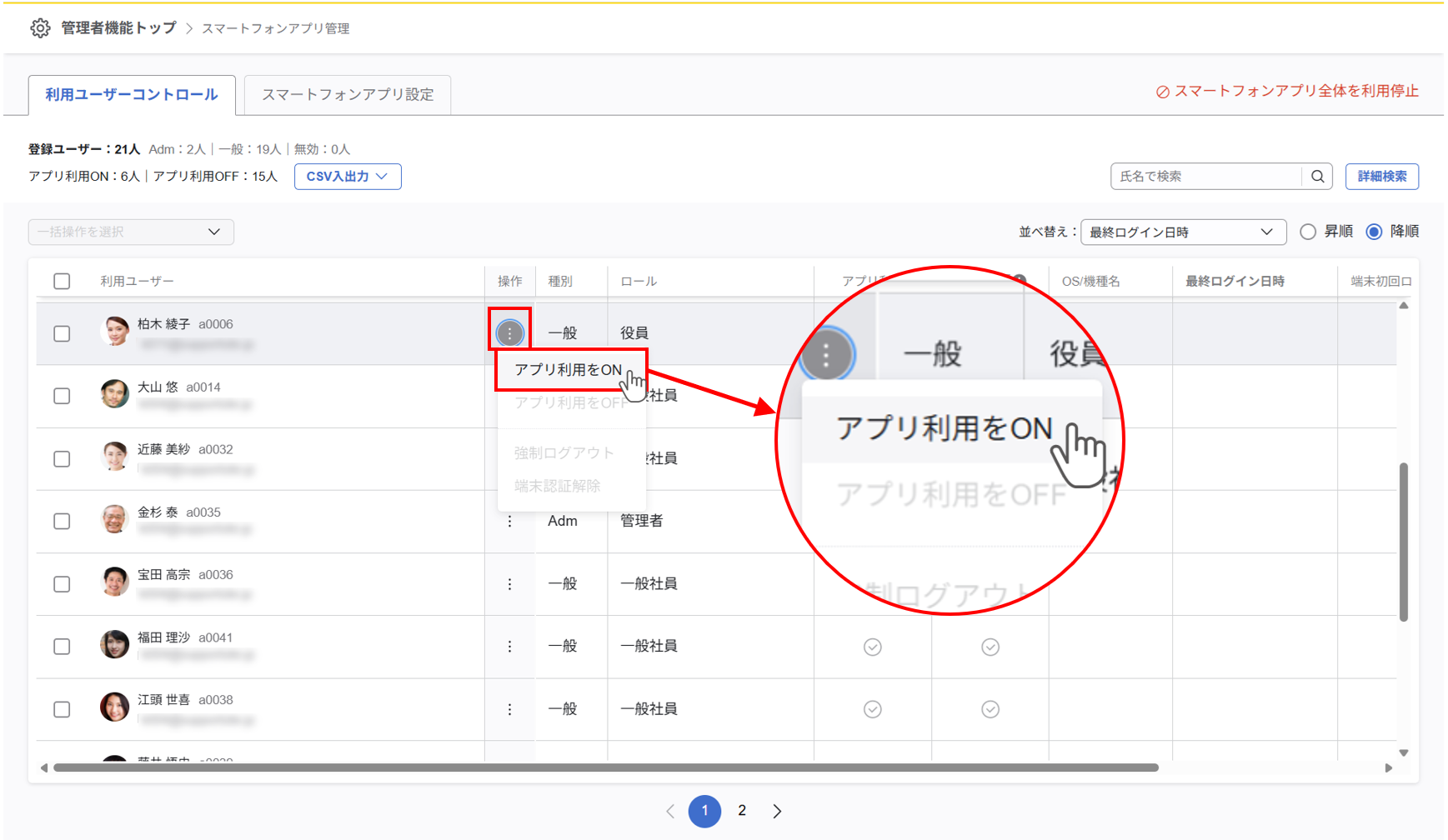
Task: Select the 昇順 radio button
Action: pos(1308,232)
